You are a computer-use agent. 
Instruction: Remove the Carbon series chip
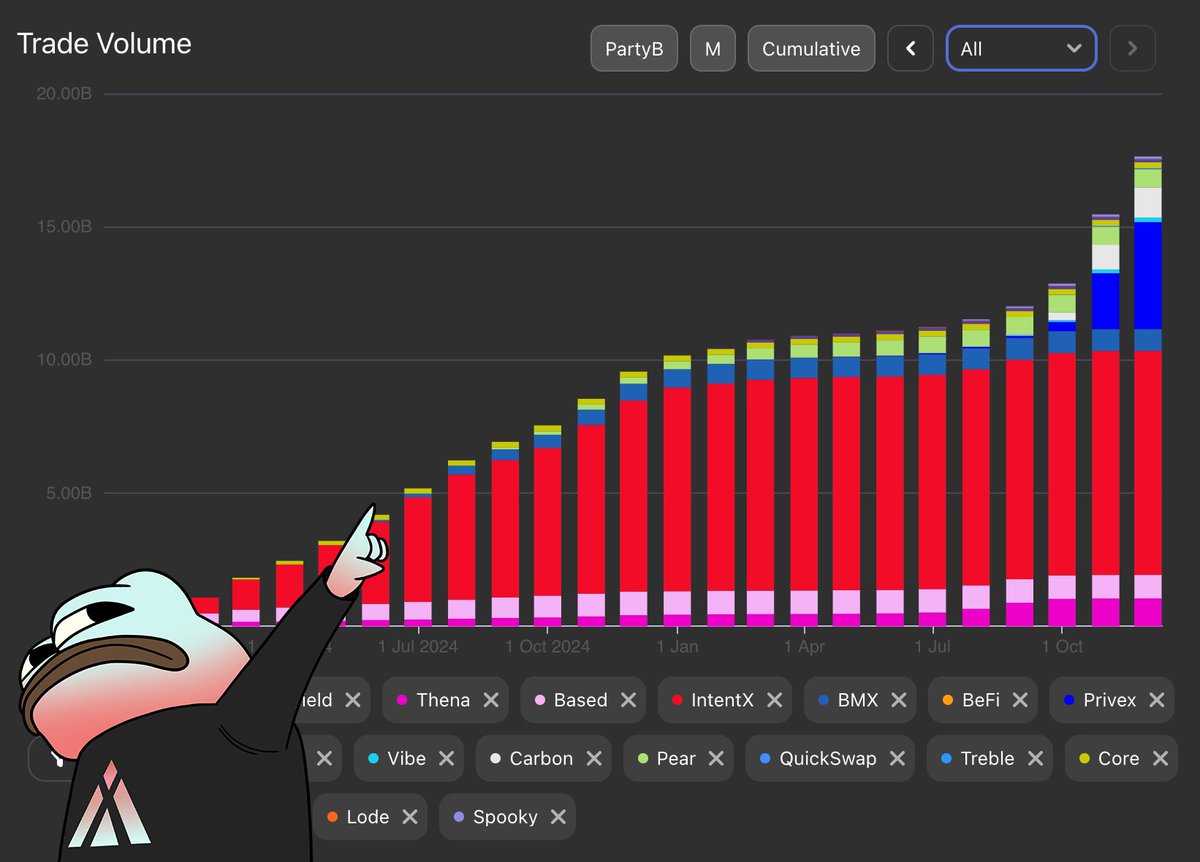593,759
